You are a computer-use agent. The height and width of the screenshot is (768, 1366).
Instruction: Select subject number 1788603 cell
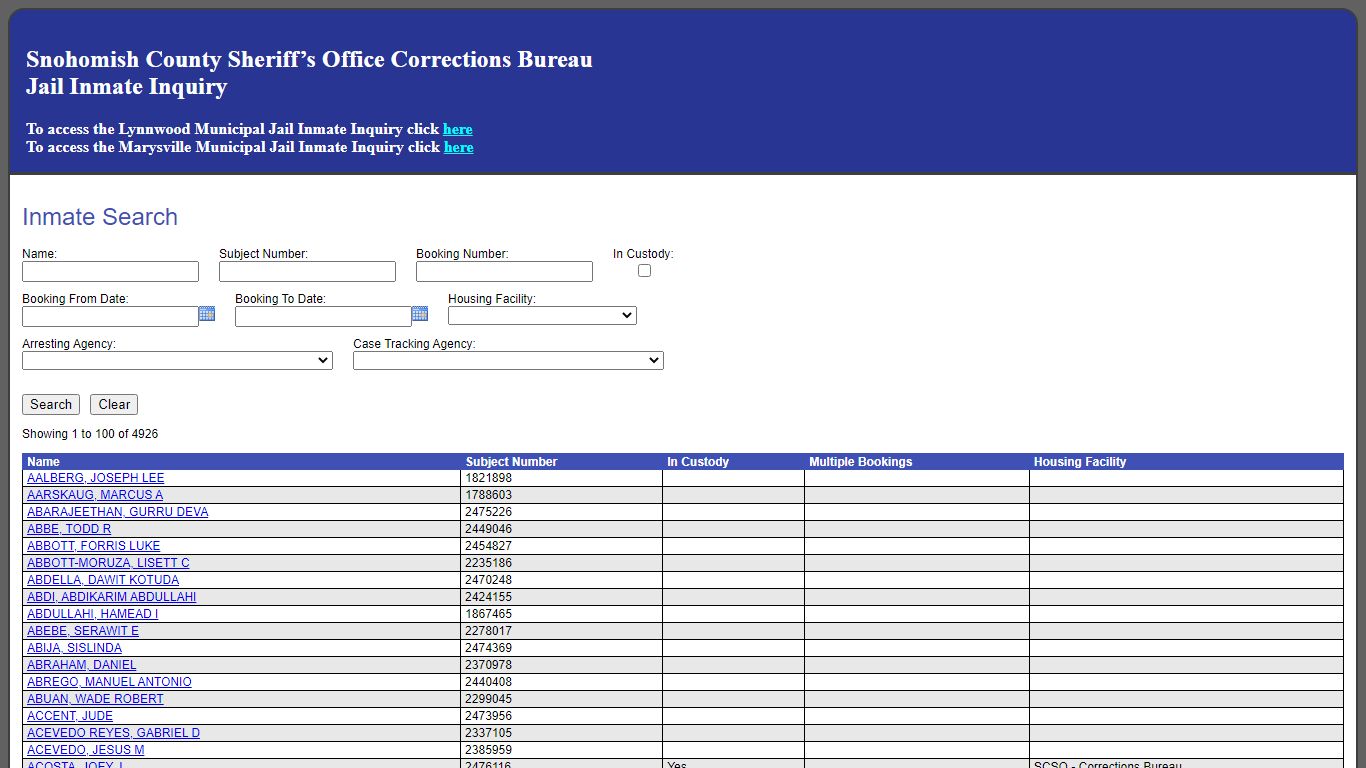561,495
